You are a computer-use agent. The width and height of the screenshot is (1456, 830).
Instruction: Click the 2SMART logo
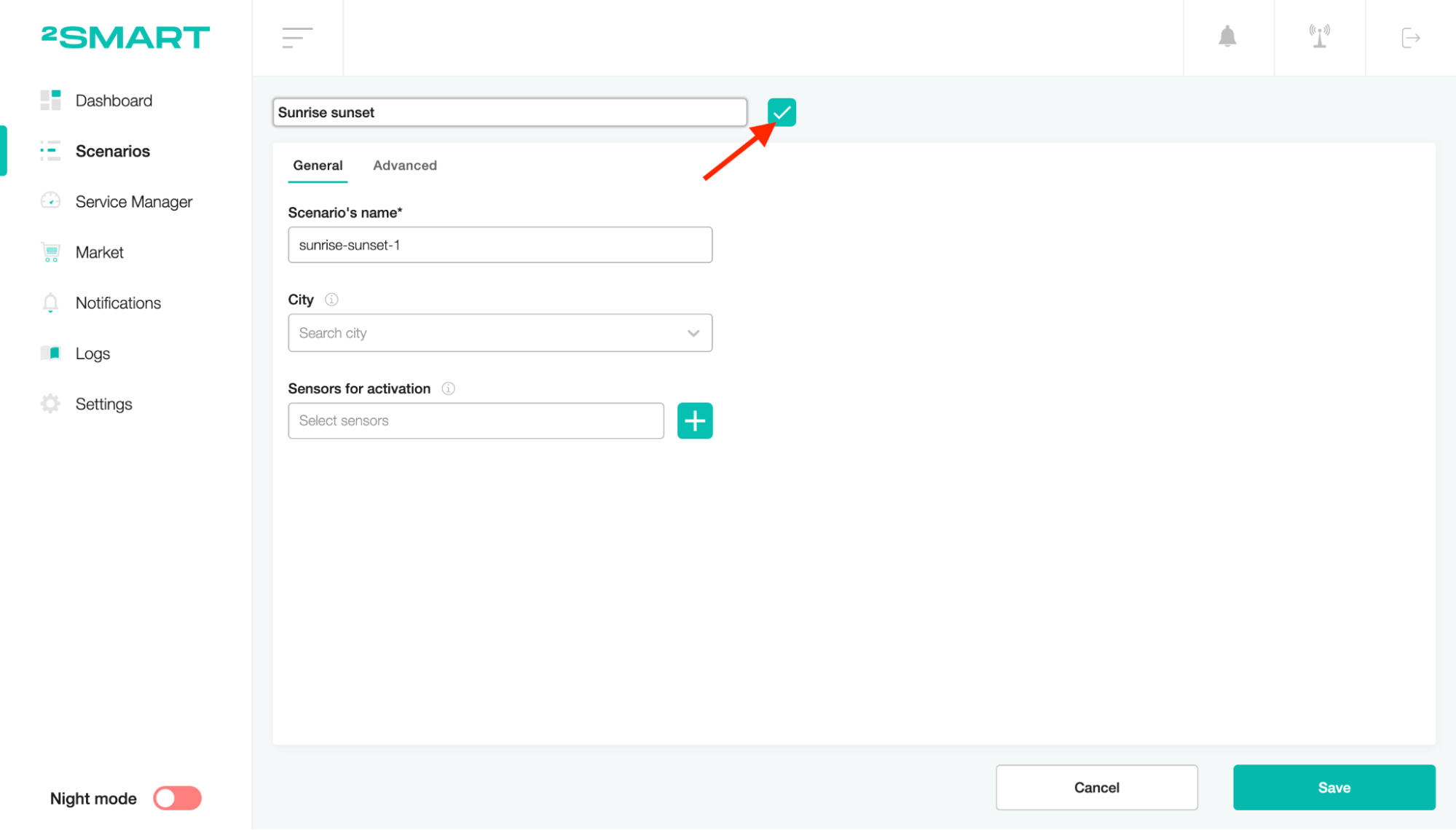coord(125,37)
